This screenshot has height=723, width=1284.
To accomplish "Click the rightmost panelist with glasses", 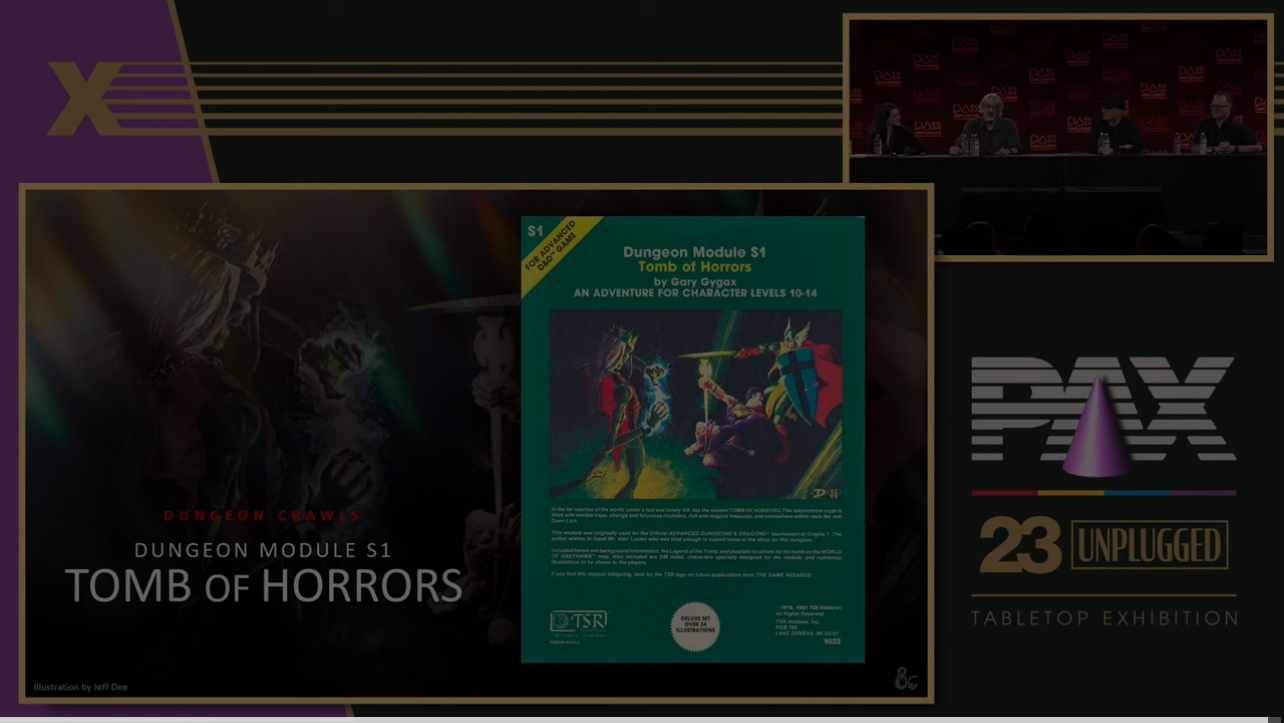I will click(x=1224, y=123).
